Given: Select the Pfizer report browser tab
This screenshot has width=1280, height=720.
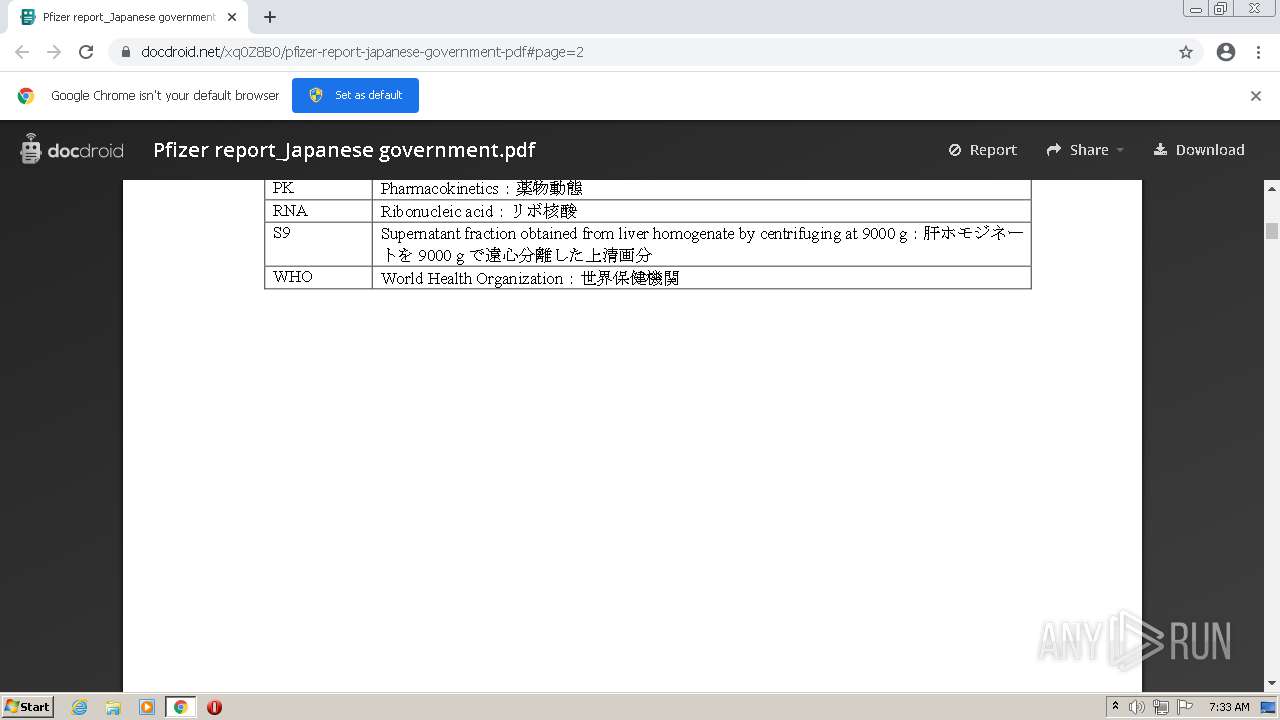Looking at the screenshot, I should pos(128,17).
